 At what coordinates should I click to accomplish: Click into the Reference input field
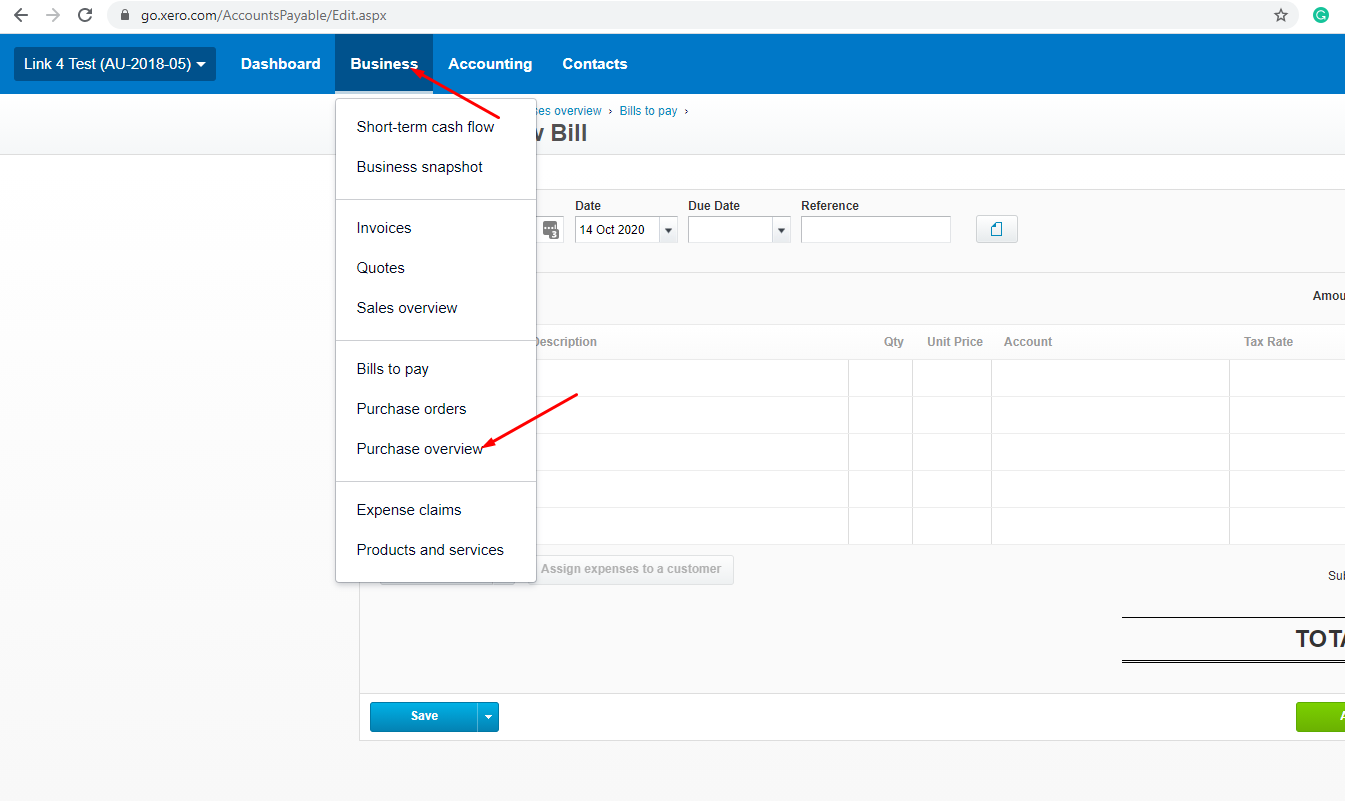(x=876, y=230)
